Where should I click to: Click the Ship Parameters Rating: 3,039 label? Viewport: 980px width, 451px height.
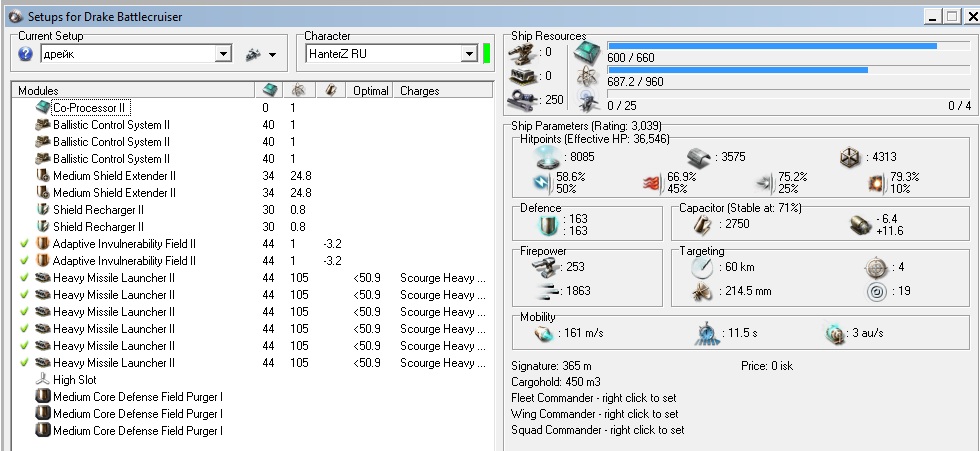click(586, 126)
